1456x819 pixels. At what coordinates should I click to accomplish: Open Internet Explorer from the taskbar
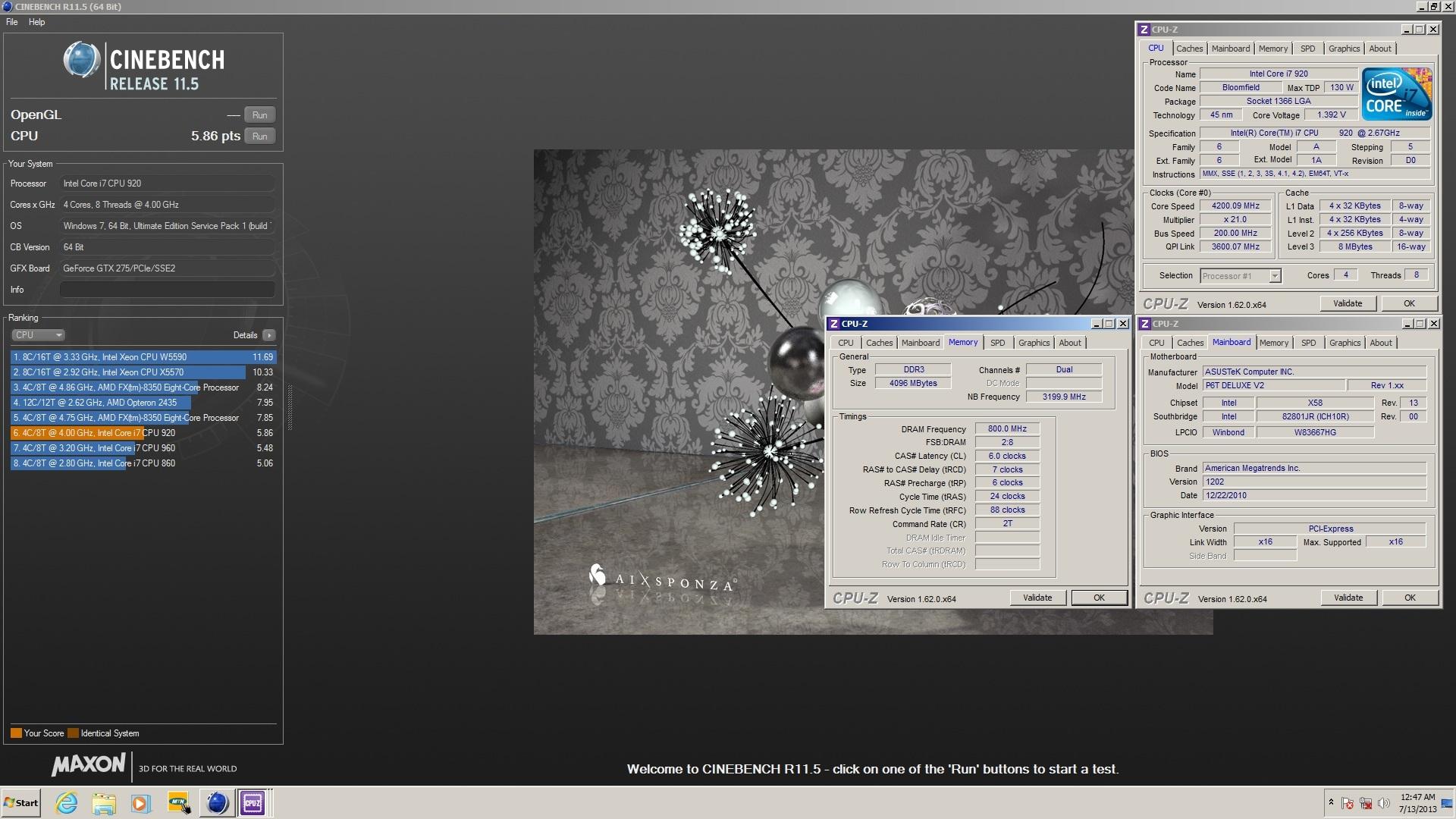[67, 803]
